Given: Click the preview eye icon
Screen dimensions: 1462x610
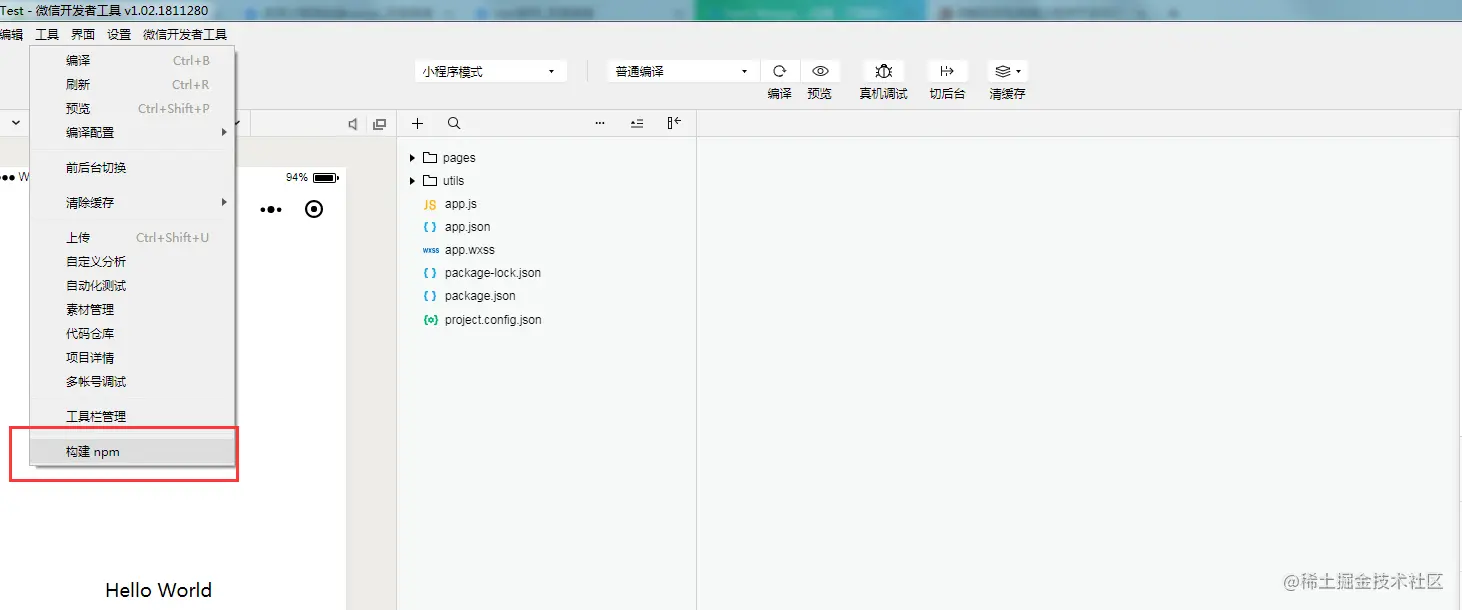Looking at the screenshot, I should coord(820,71).
